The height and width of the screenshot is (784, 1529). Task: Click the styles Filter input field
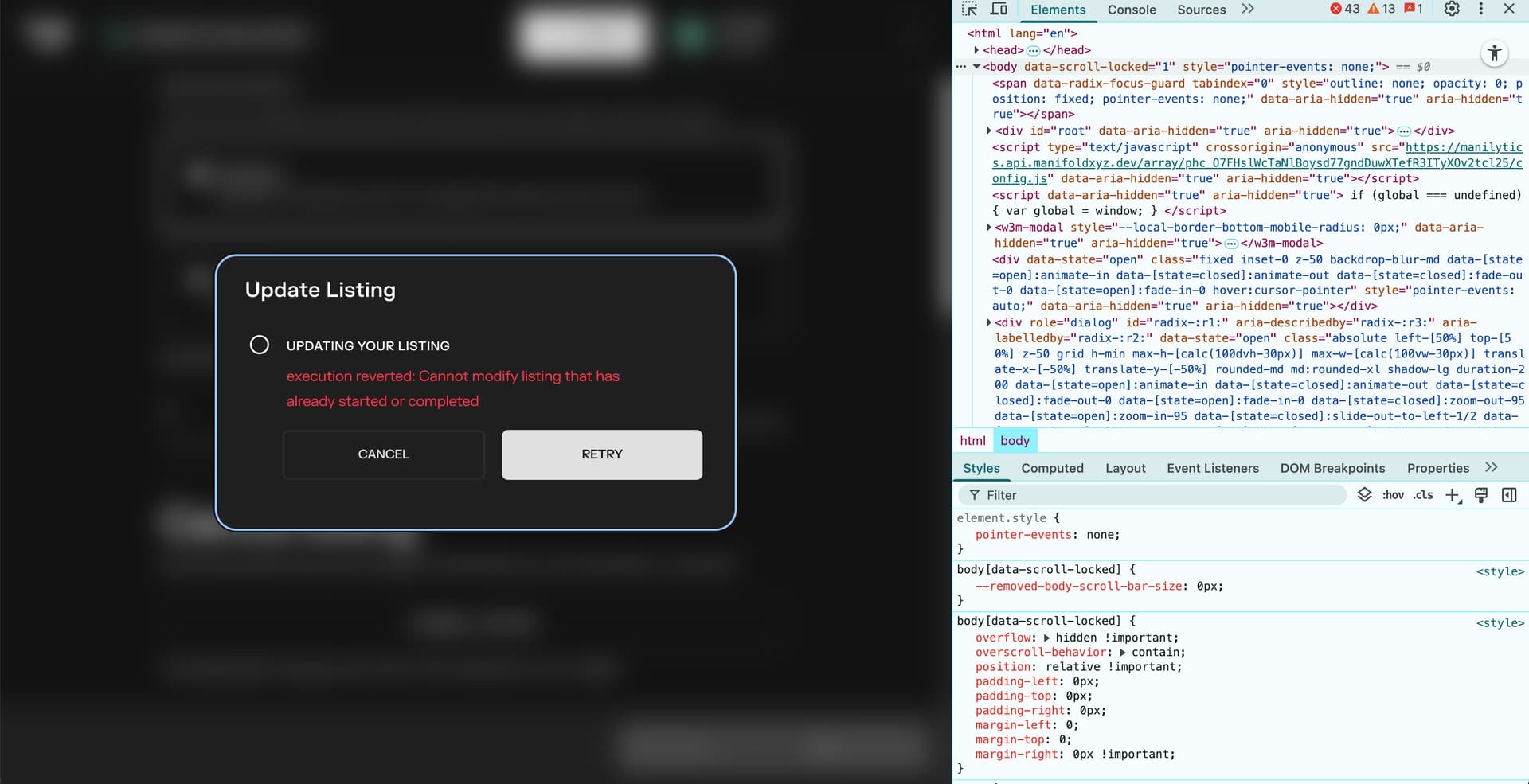(x=1152, y=495)
